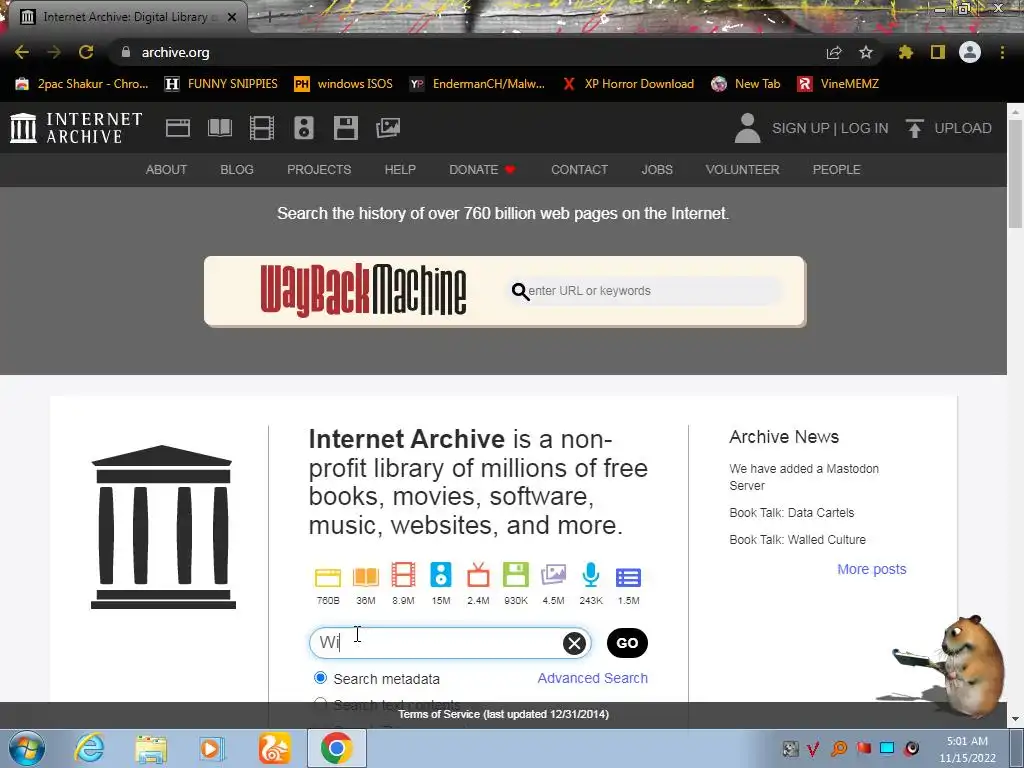The image size is (1024, 768).
Task: Toggle Chrome side panel icon
Action: pyautogui.click(x=938, y=52)
